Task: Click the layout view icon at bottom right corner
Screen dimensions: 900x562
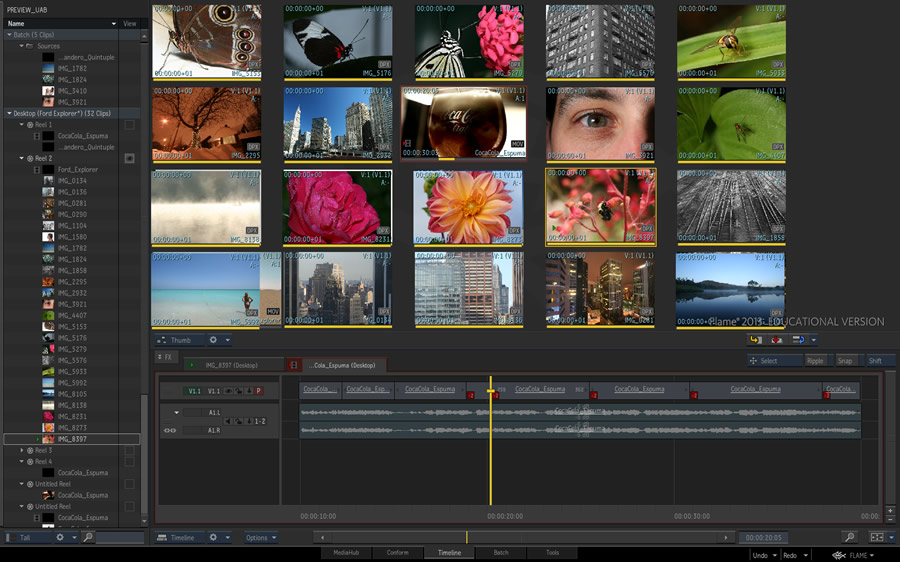Action: click(876, 538)
